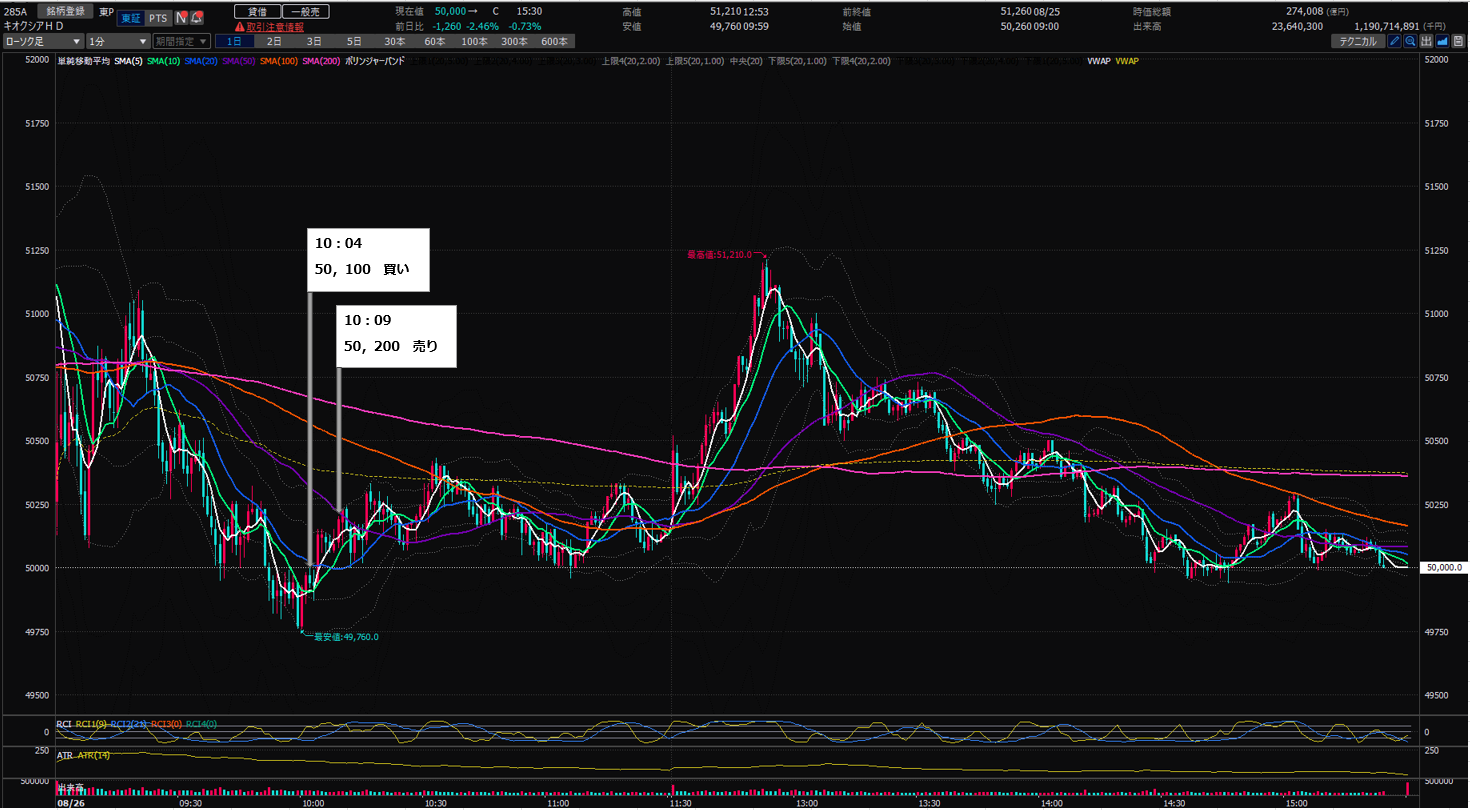Viewport: 1470px width, 810px height.
Task: Click the 単純移動平均 legend label
Action: [x=84, y=61]
